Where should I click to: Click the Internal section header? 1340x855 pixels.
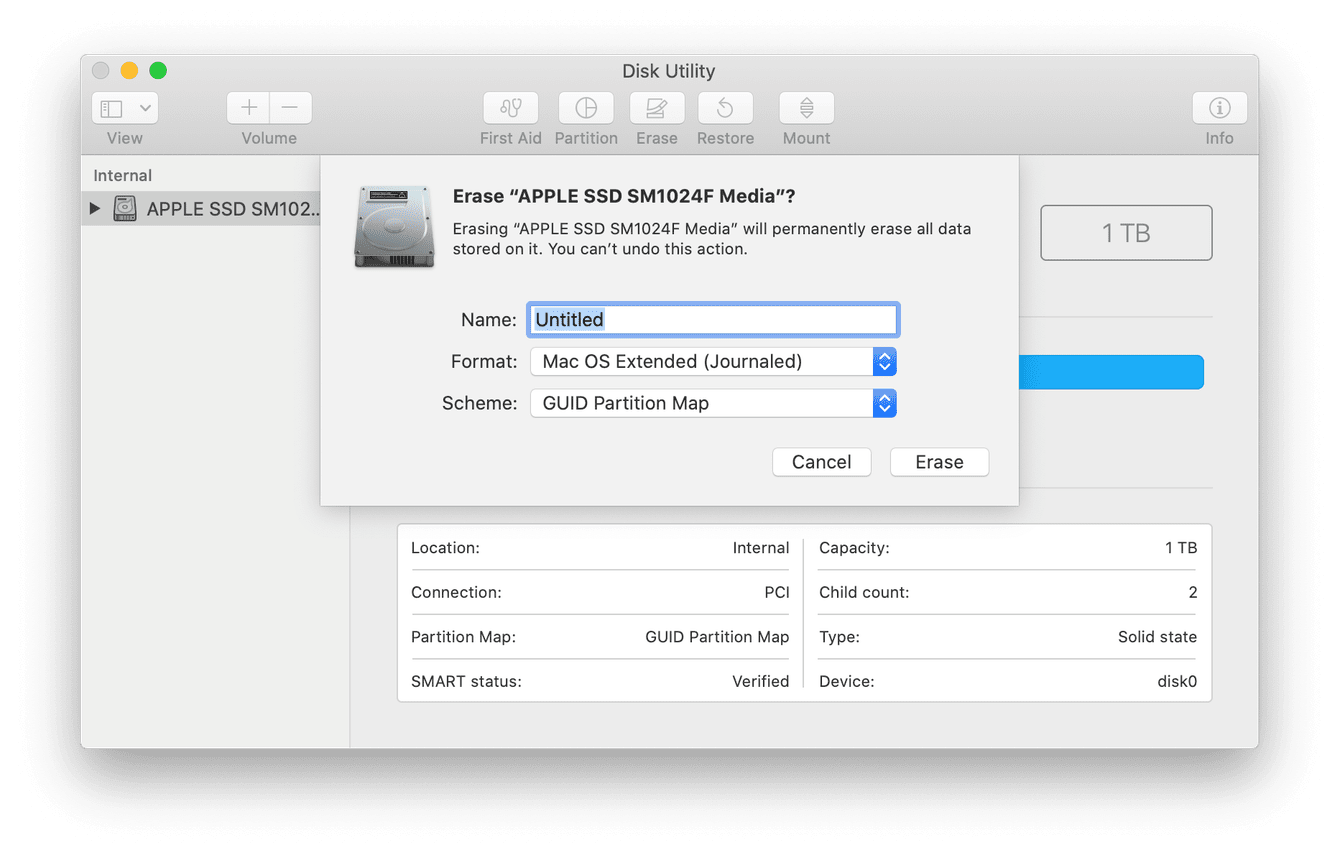point(122,175)
